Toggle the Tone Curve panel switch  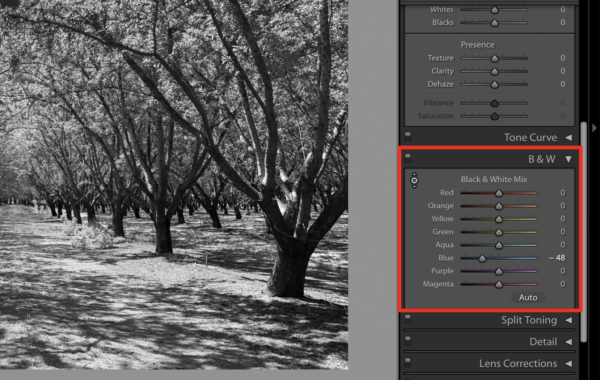[x=408, y=136]
